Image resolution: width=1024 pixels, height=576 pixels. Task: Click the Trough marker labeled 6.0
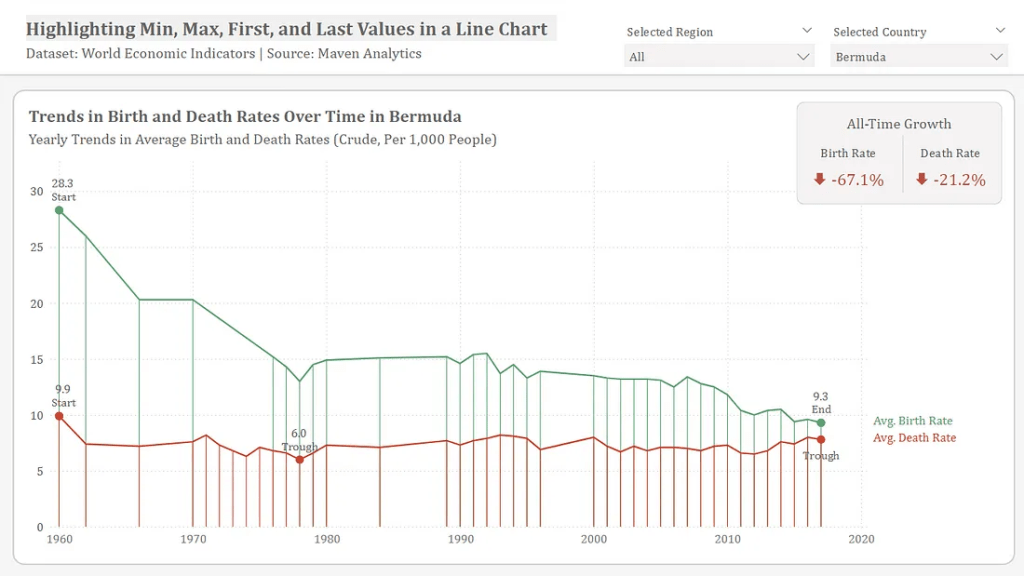pyautogui.click(x=299, y=459)
